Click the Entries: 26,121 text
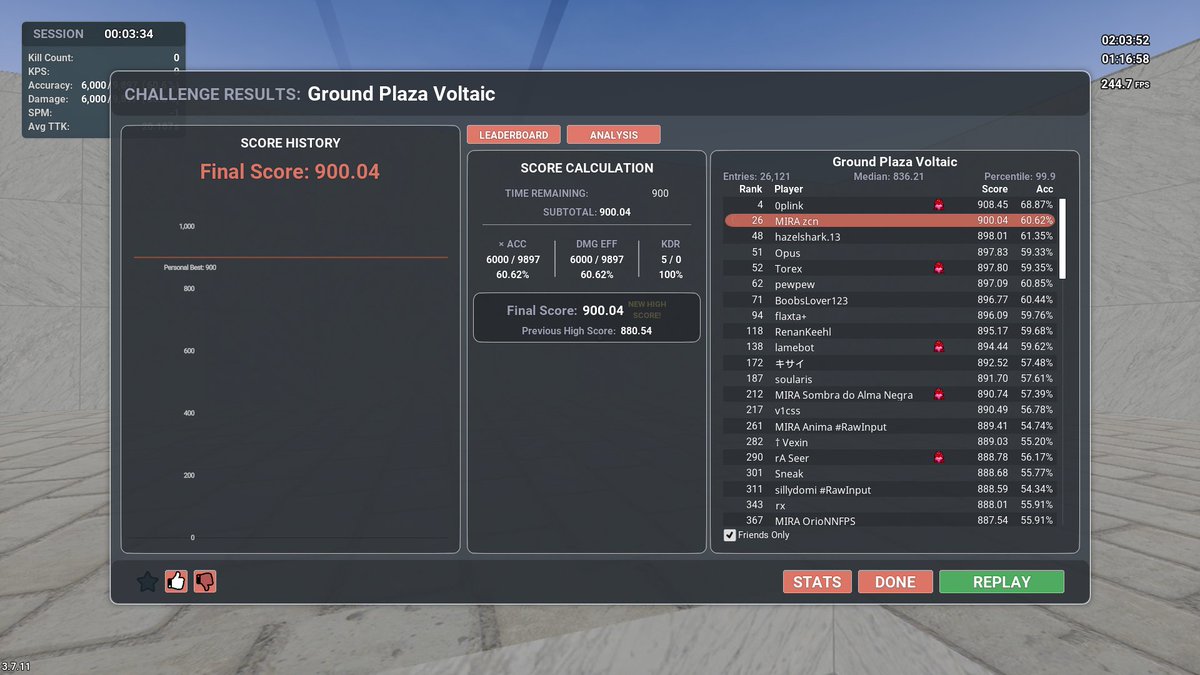Screen dimensions: 1200x675 (756, 177)
